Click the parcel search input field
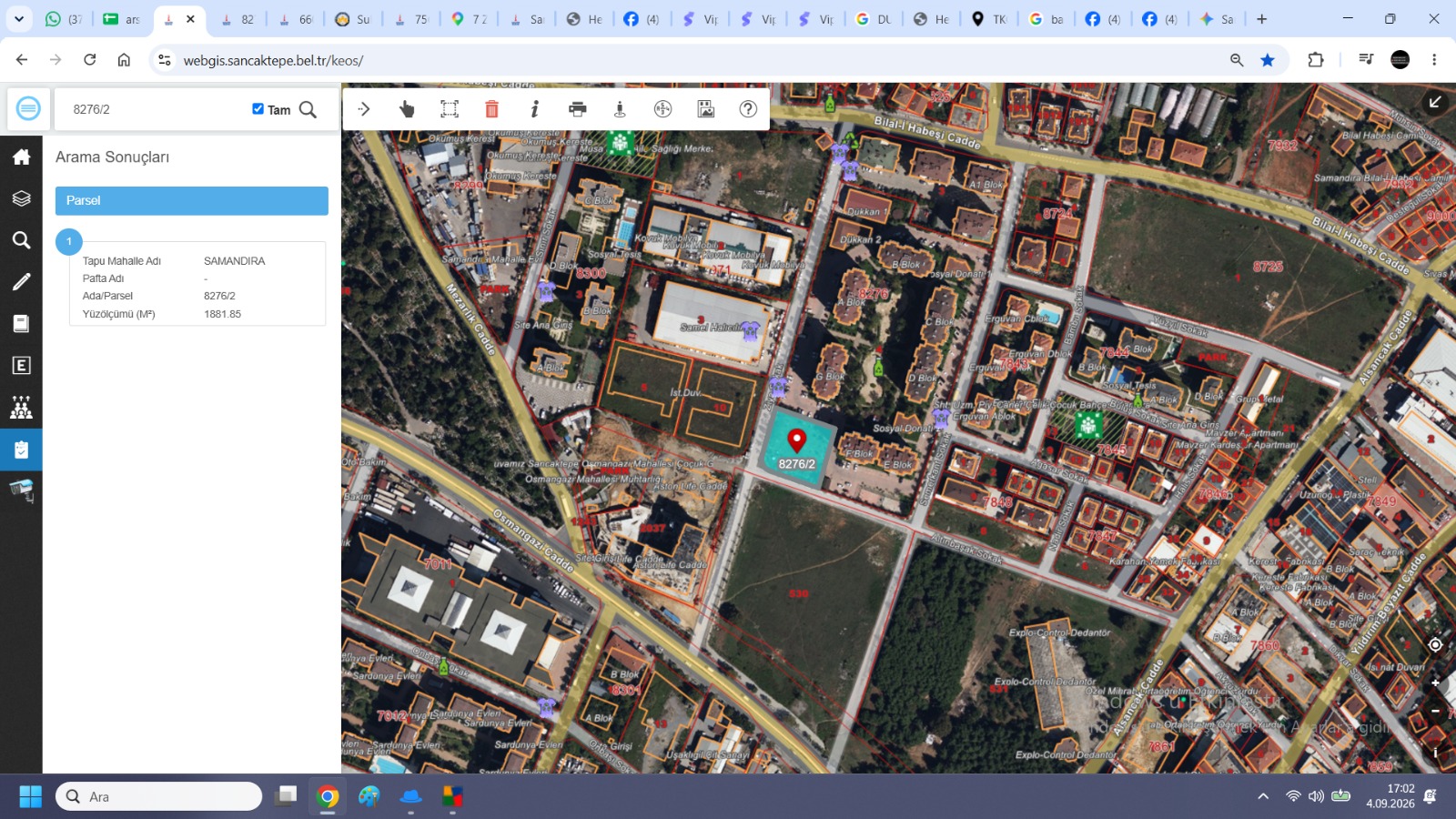 [155, 109]
